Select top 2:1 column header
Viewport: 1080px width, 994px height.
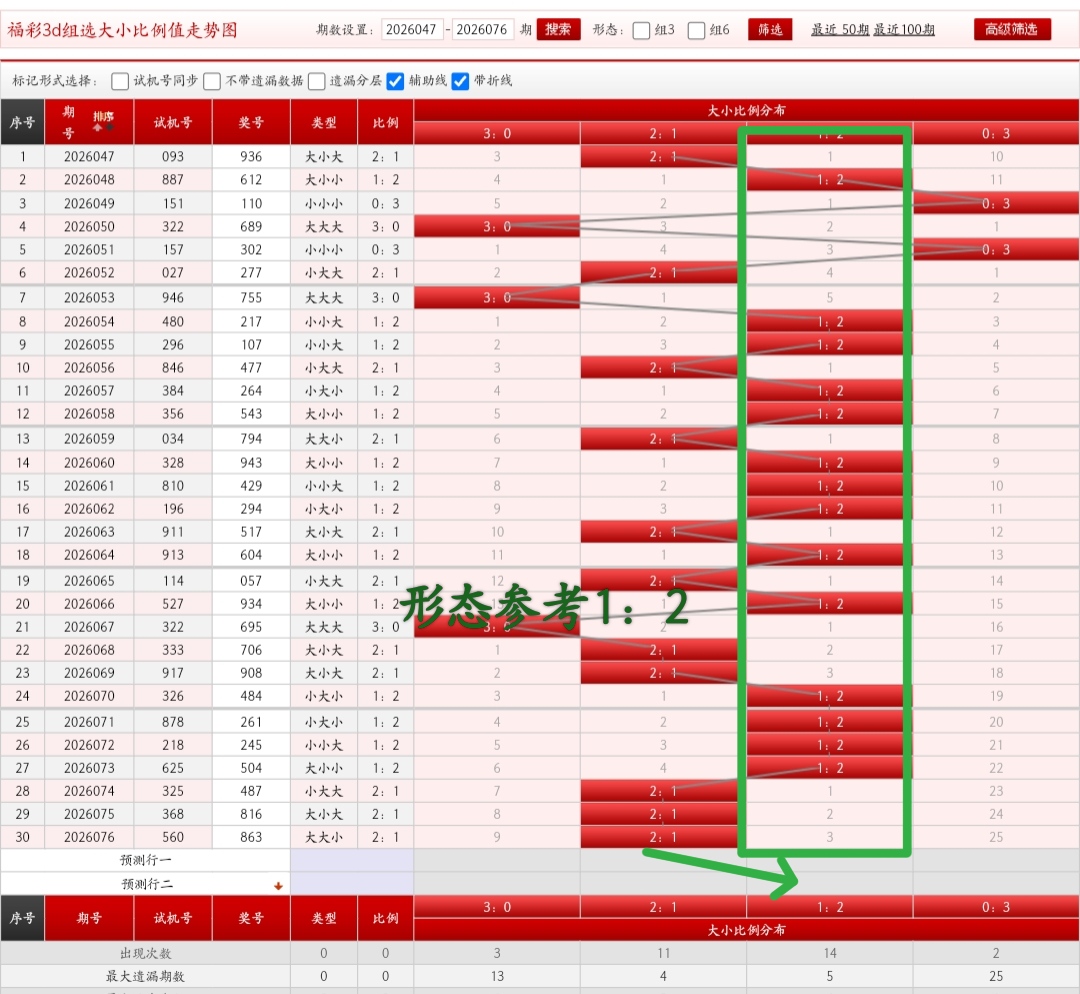tap(663, 134)
